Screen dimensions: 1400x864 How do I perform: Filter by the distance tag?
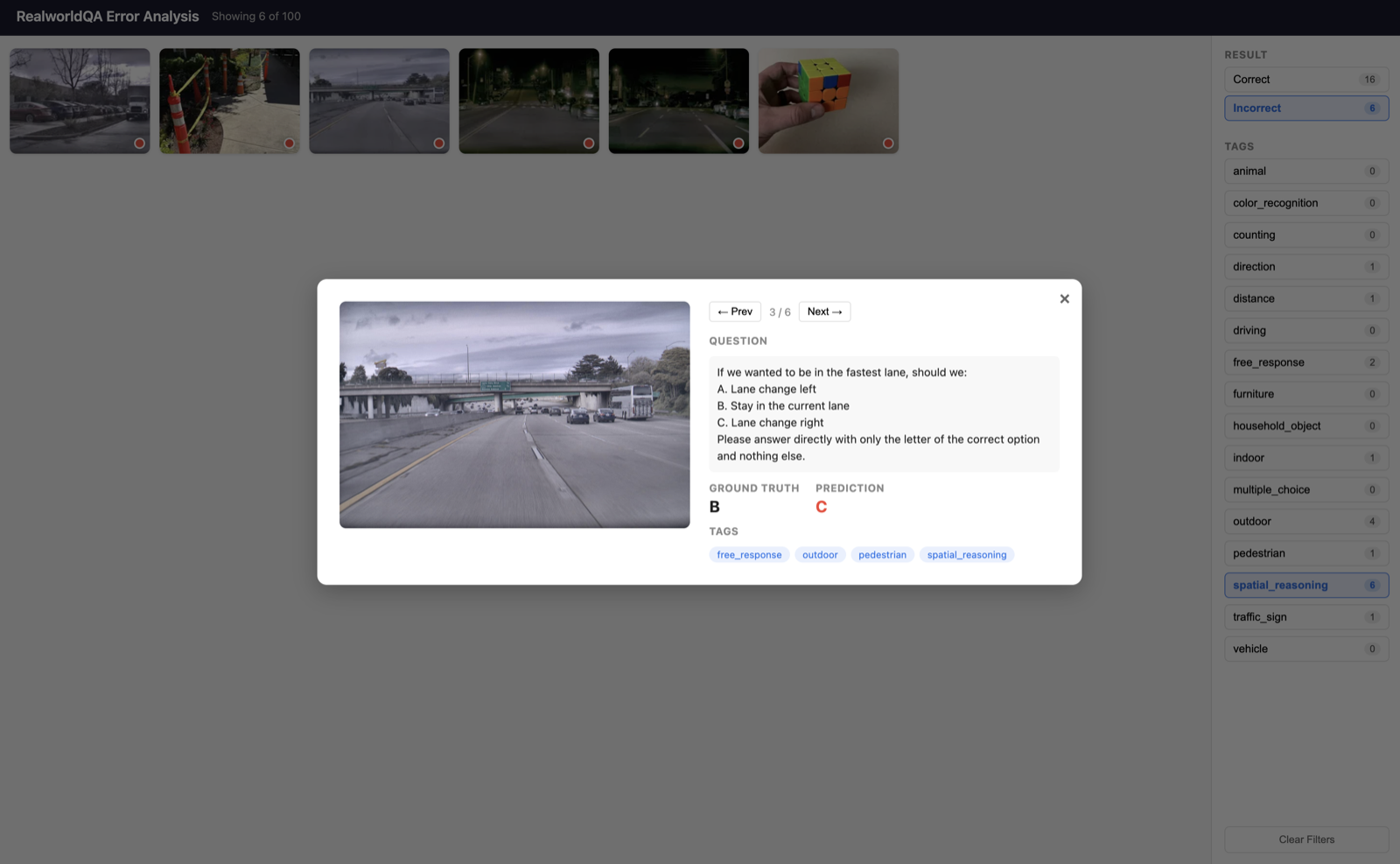pyautogui.click(x=1306, y=299)
